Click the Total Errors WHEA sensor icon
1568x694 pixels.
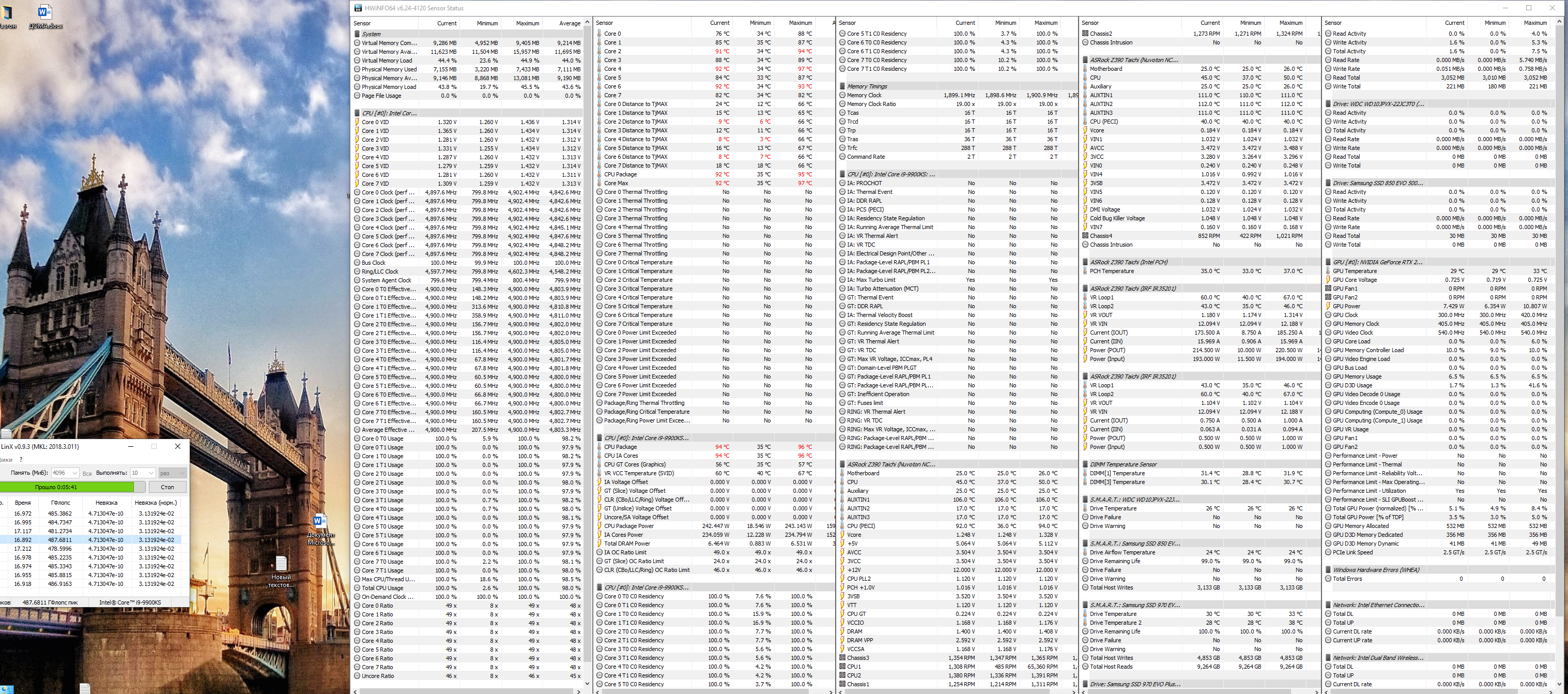coord(1328,579)
